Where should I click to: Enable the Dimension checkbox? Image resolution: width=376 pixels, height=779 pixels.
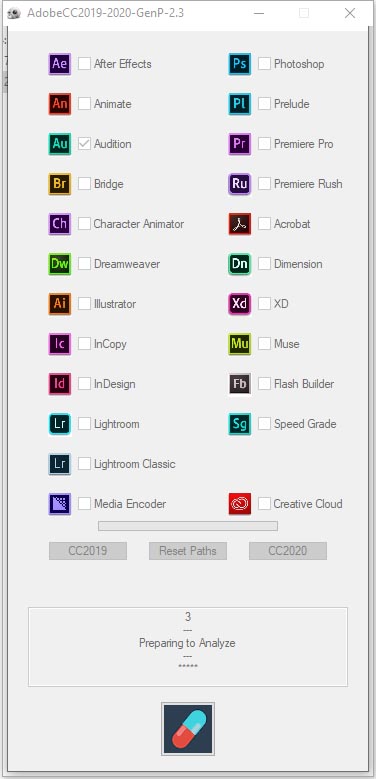click(x=265, y=263)
